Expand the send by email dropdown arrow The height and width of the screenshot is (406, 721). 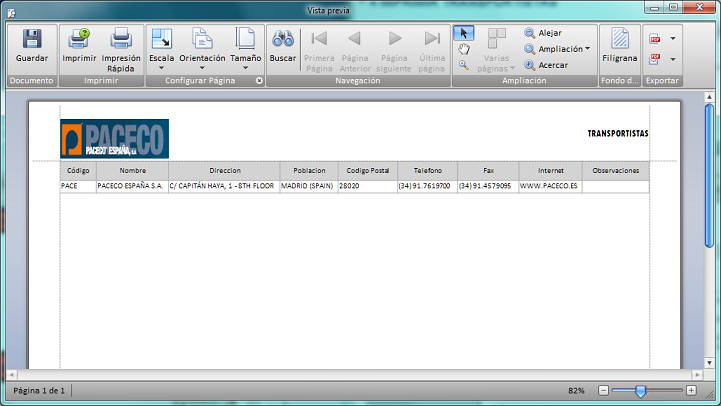pos(673,59)
